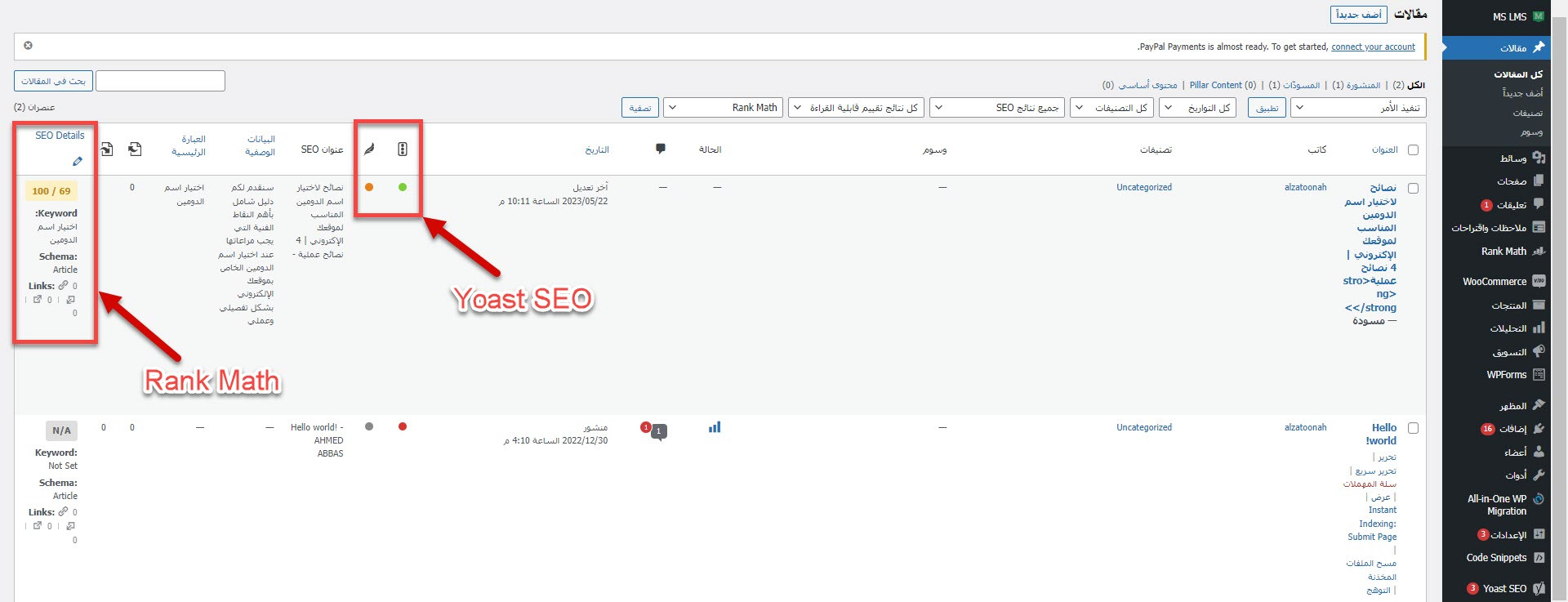Image resolution: width=1568 pixels, height=602 pixels.
Task: Click the Rank Math sidebar icon
Action: pyautogui.click(x=1539, y=251)
